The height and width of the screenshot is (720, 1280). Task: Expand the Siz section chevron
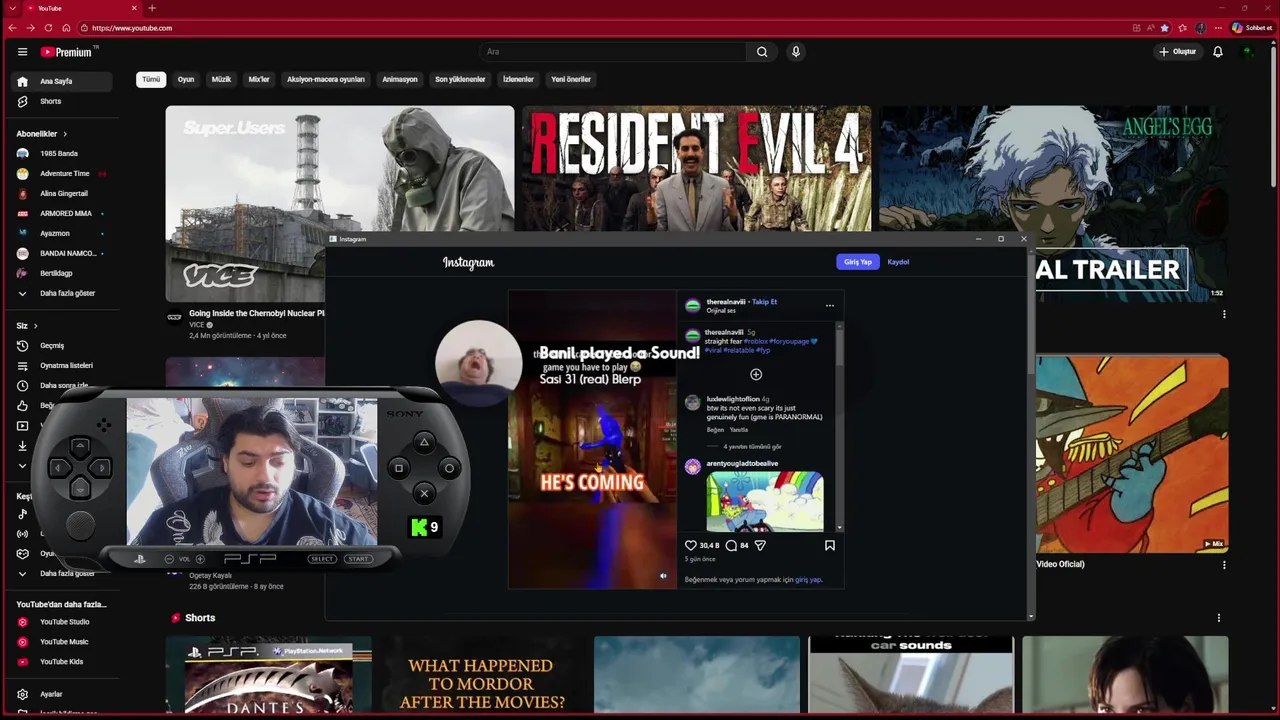coord(35,326)
